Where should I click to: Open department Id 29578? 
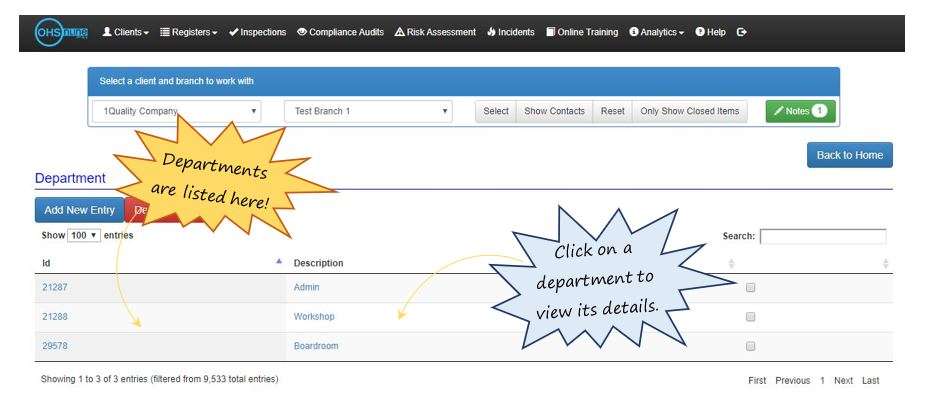[55, 346]
